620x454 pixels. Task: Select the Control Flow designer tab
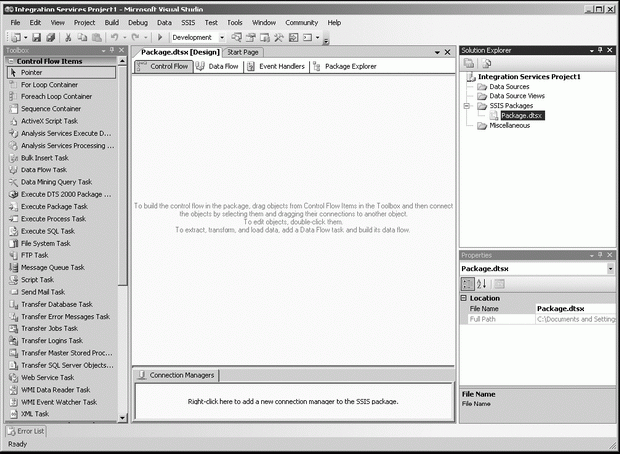[x=163, y=66]
